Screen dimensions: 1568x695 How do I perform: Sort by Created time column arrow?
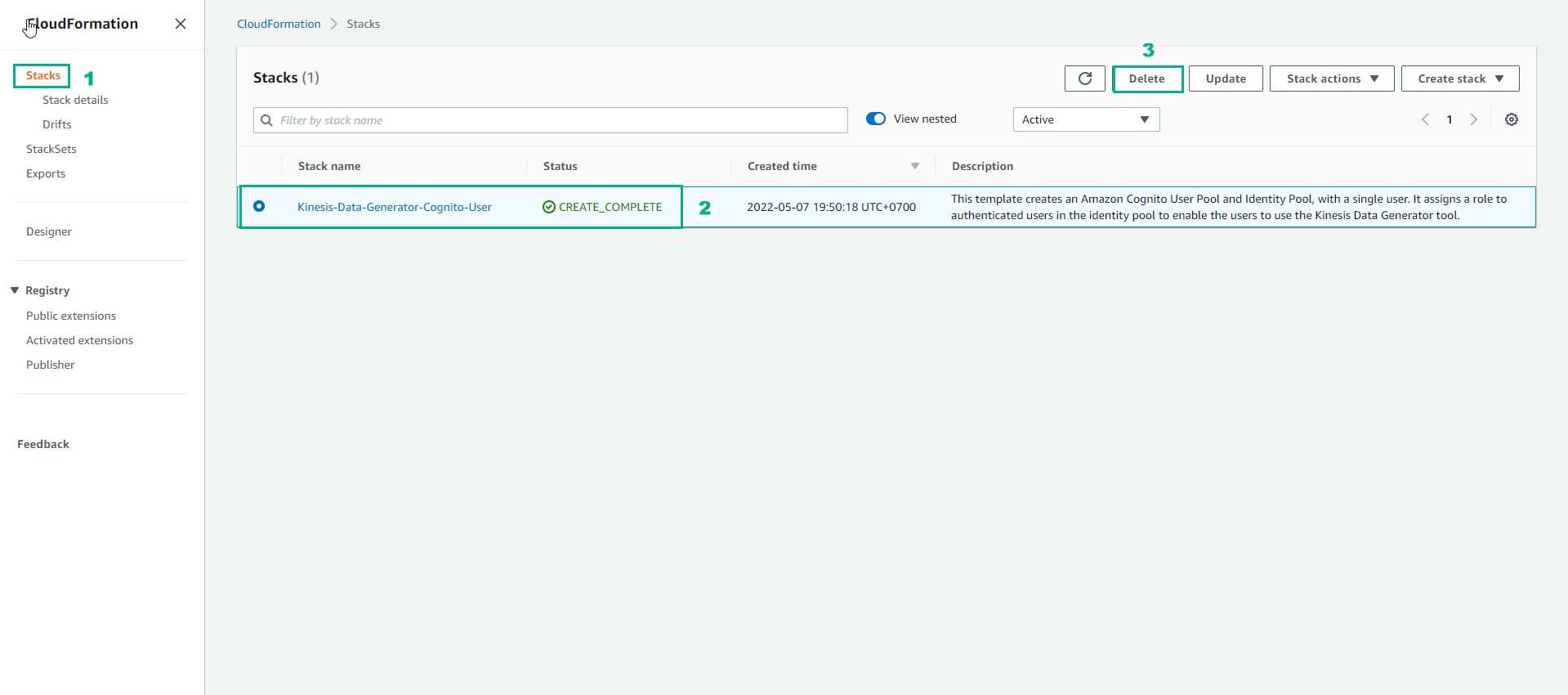click(x=915, y=166)
